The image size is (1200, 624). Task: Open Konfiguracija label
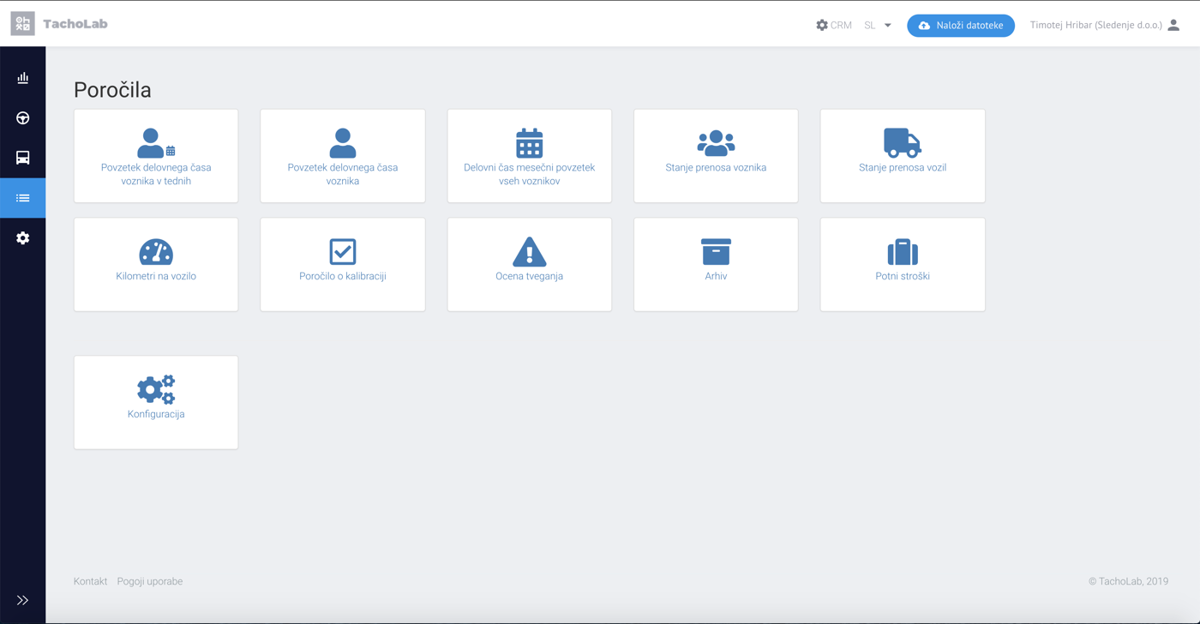tap(156, 414)
